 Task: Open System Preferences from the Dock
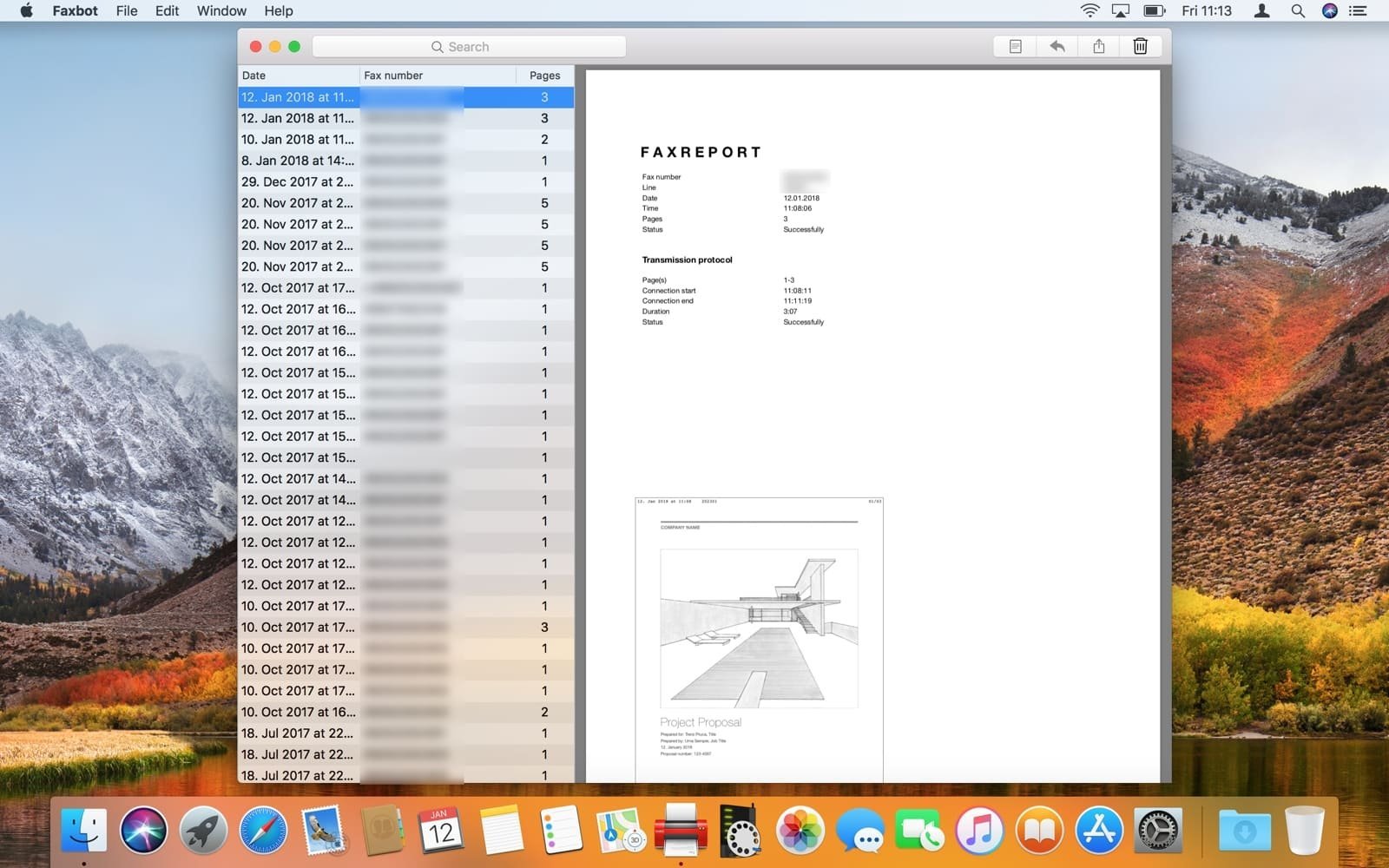point(1158,831)
